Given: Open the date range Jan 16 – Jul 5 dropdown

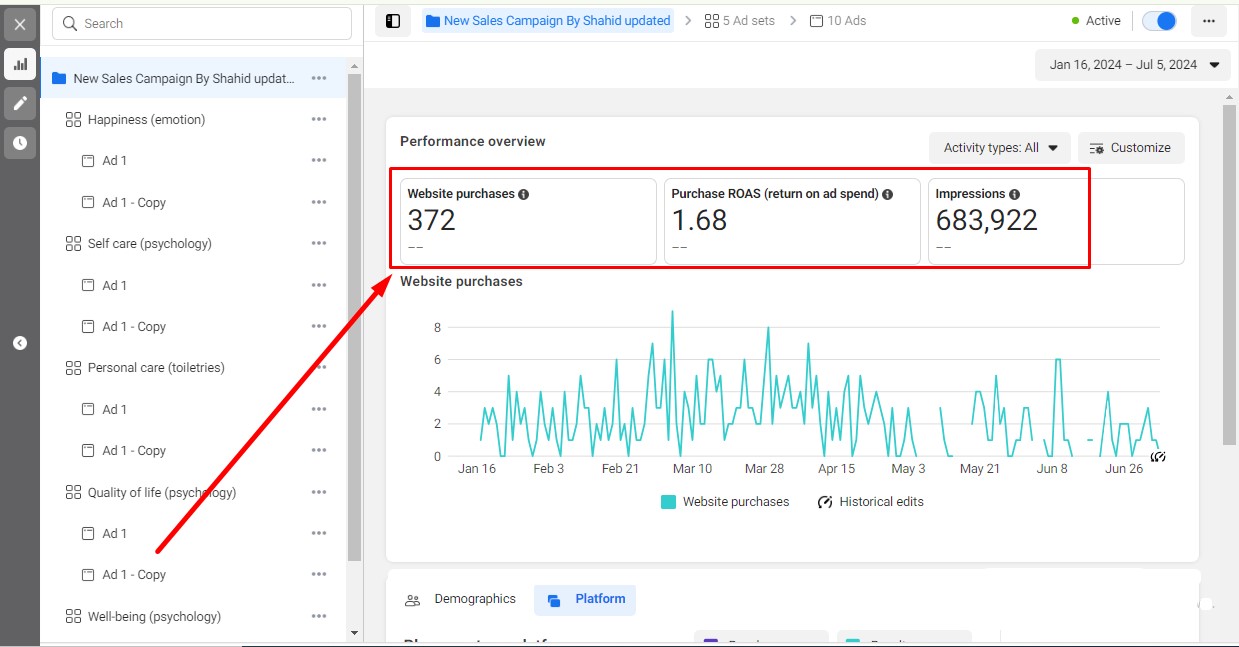Looking at the screenshot, I should tap(1132, 65).
